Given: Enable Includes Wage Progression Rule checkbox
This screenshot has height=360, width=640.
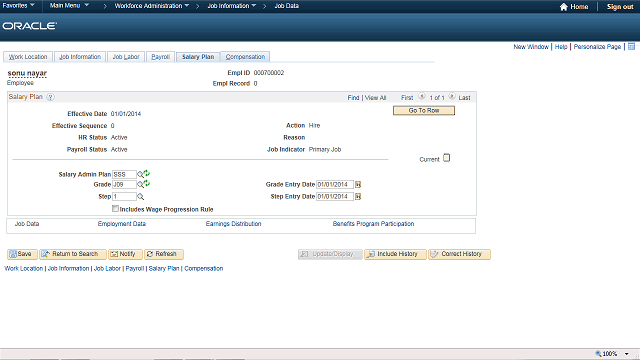Looking at the screenshot, I should click(x=115, y=209).
